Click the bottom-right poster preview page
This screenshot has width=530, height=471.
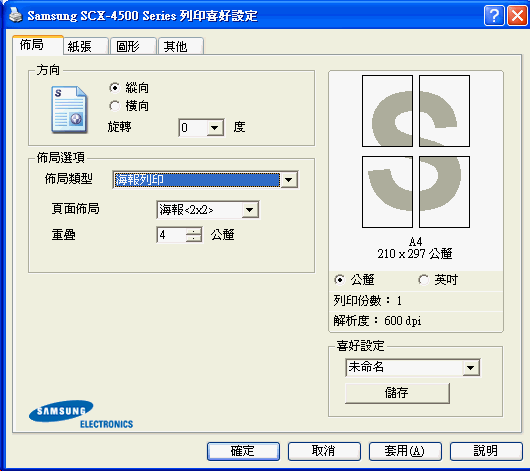coord(444,192)
